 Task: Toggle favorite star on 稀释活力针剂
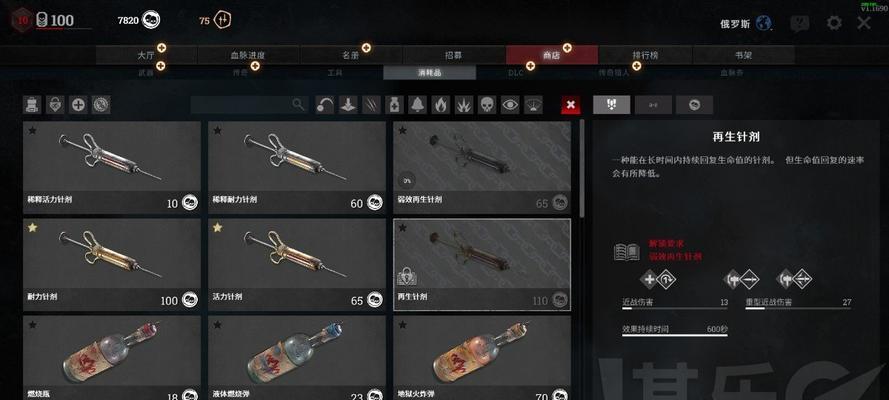[33, 130]
